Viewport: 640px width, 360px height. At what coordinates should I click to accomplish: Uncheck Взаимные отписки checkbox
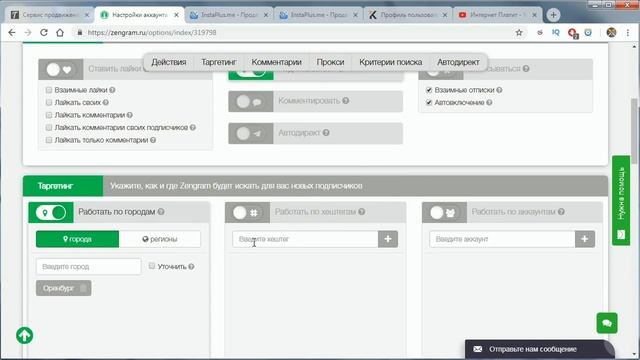[429, 90]
